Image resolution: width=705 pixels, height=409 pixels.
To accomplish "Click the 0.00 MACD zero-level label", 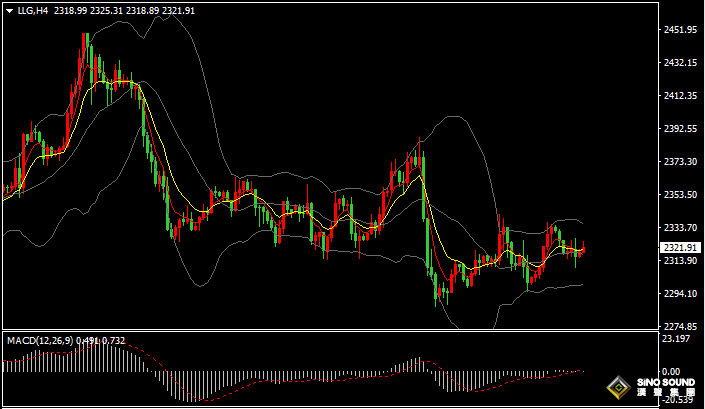I will (x=671, y=371).
